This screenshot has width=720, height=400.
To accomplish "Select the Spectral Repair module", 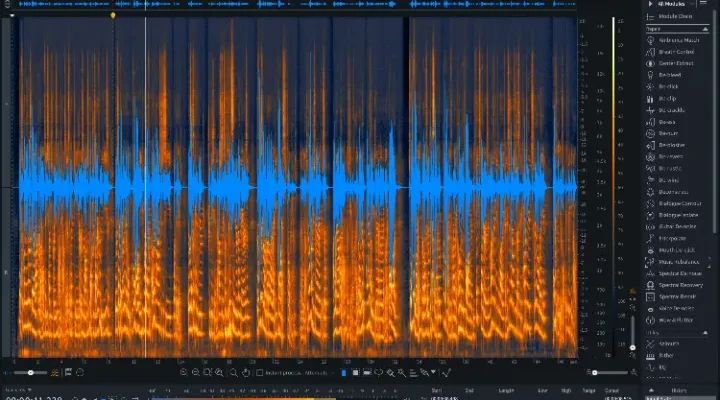I will (678, 298).
